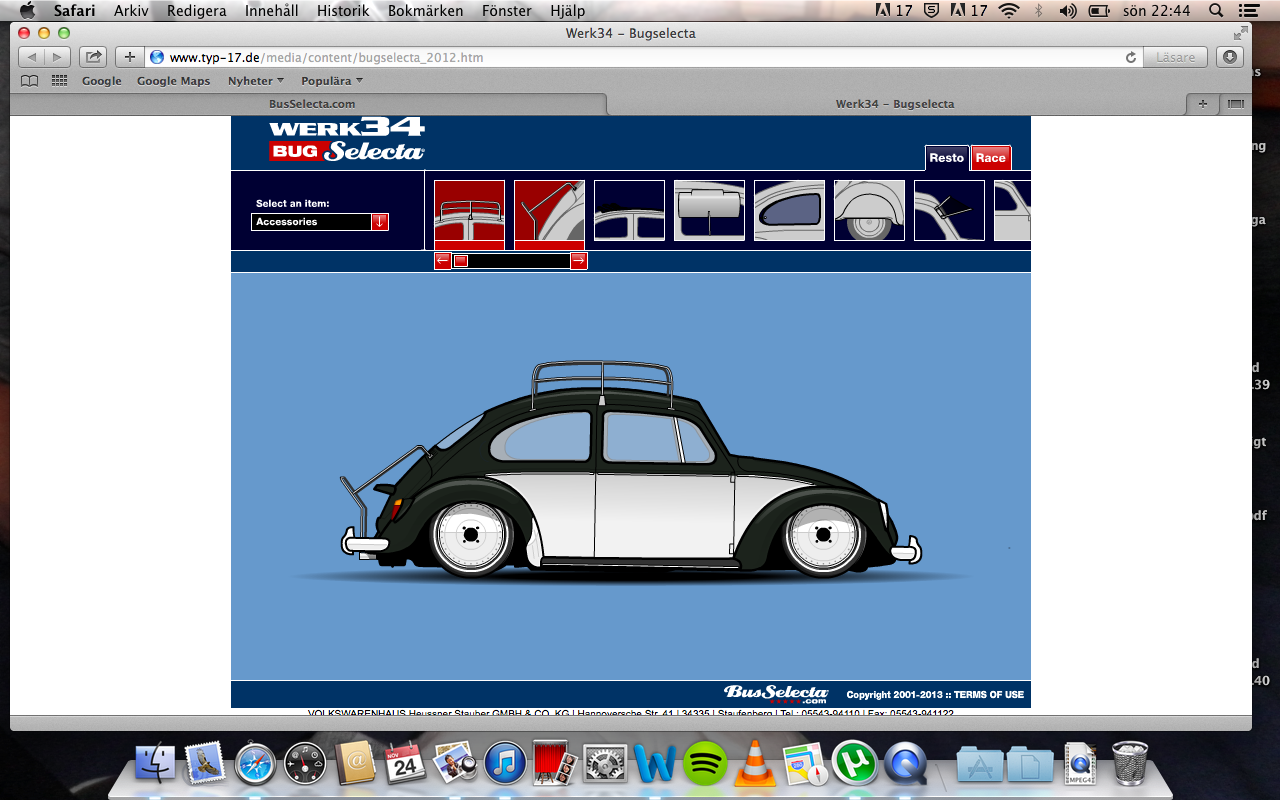Click the Läsare reader button
The image size is (1280, 800).
coord(1176,57)
